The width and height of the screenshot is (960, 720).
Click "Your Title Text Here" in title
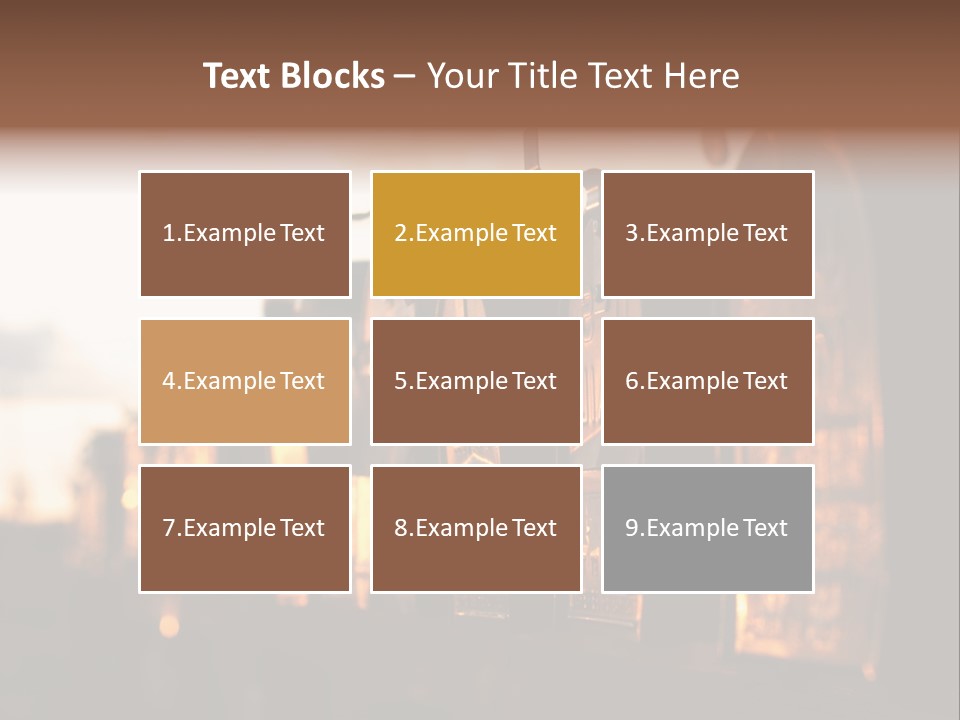[583, 76]
